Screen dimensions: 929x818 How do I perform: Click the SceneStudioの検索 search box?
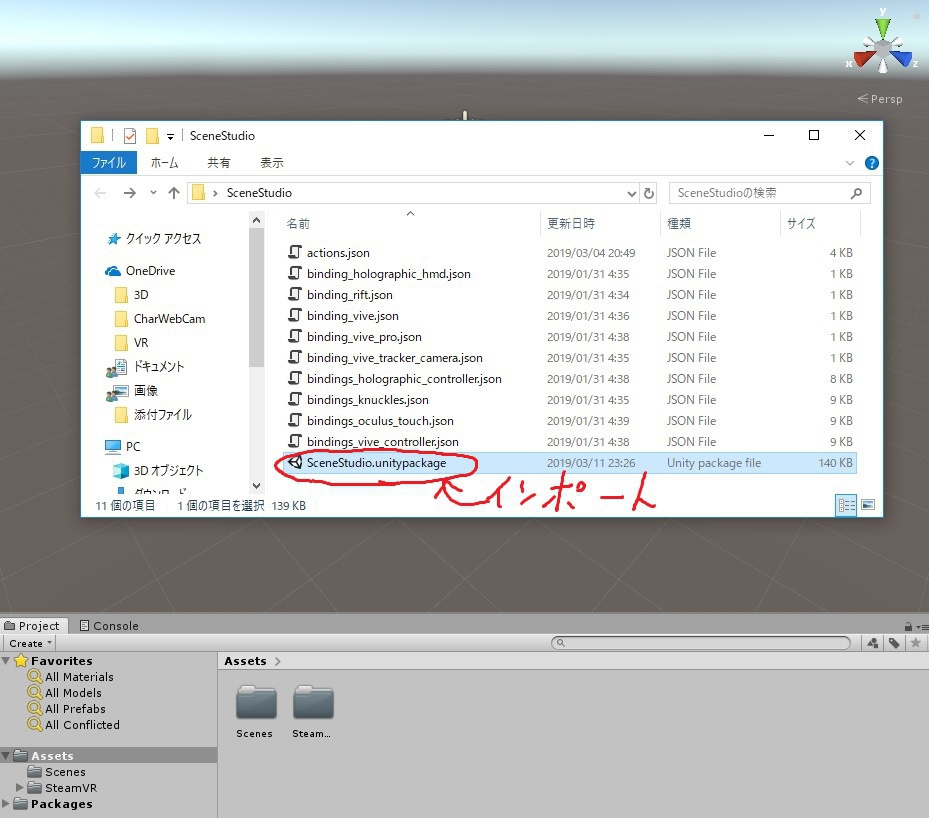pos(770,193)
